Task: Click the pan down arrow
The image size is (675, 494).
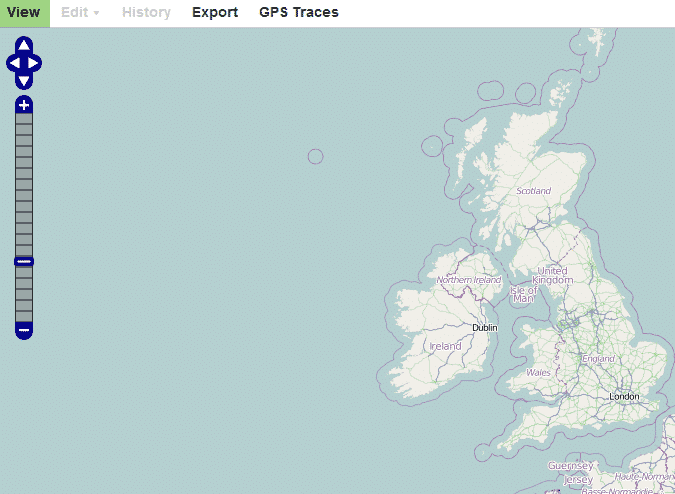Action: click(x=24, y=80)
